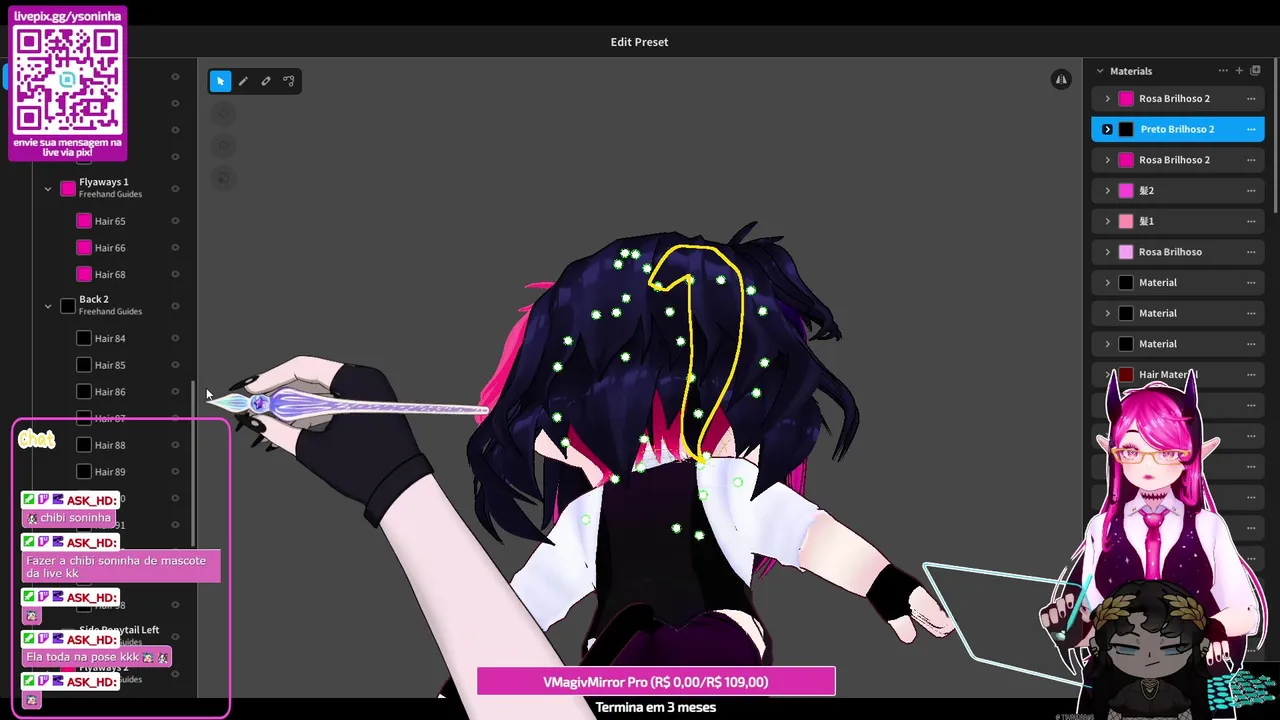Select the Rosa Brilhoso material

coord(1177,252)
